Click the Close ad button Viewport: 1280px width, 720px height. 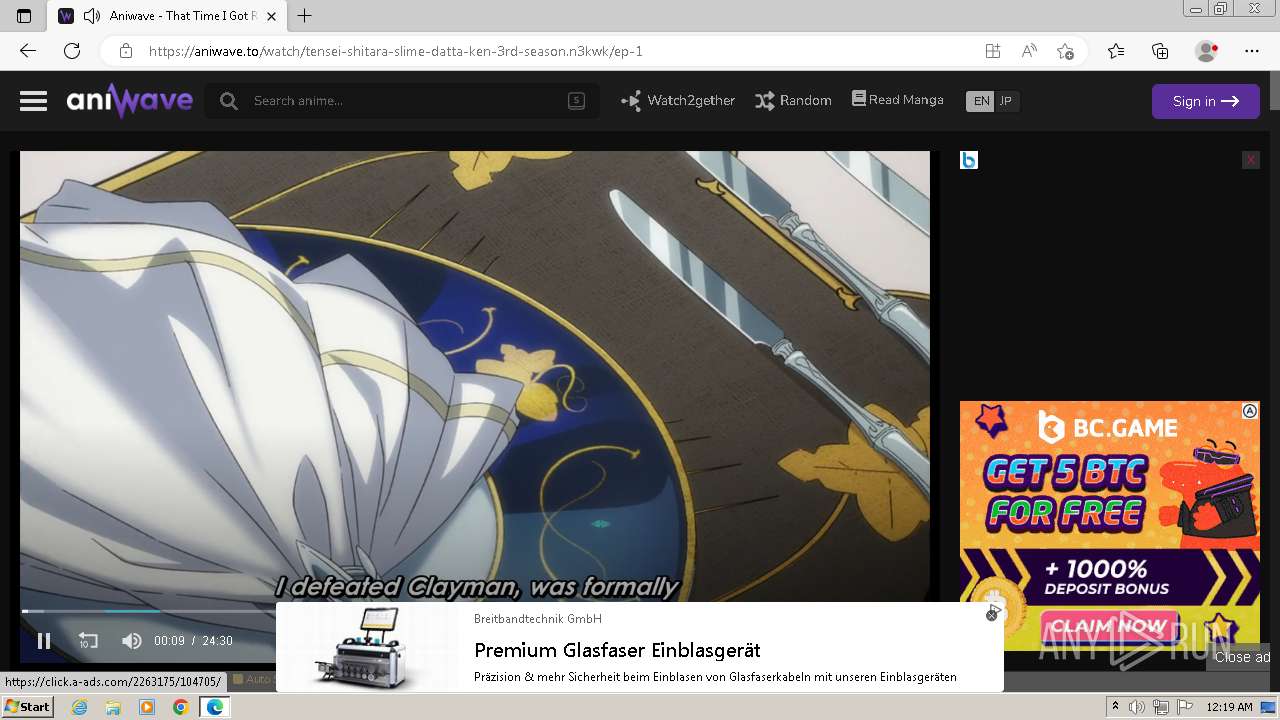pos(1240,657)
